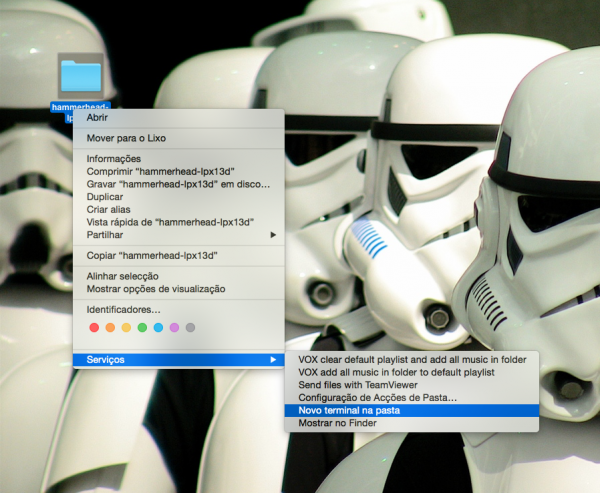Select Mover para o Lixo

[x=179, y=138]
